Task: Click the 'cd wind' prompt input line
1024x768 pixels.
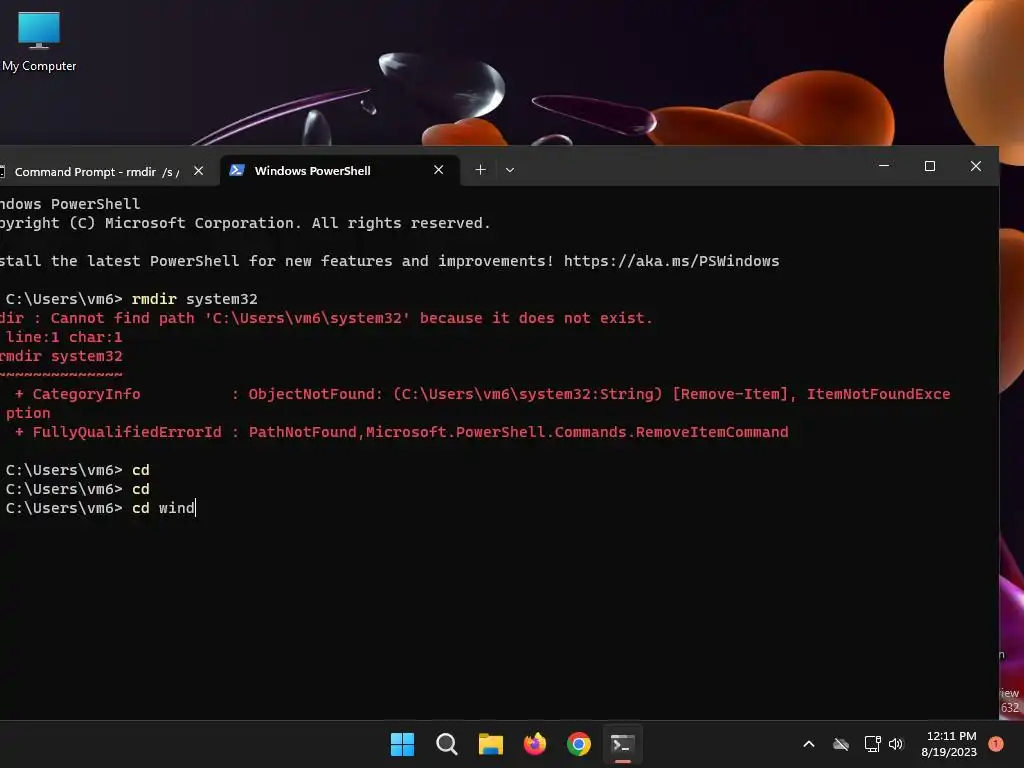Action: pyautogui.click(x=100, y=508)
